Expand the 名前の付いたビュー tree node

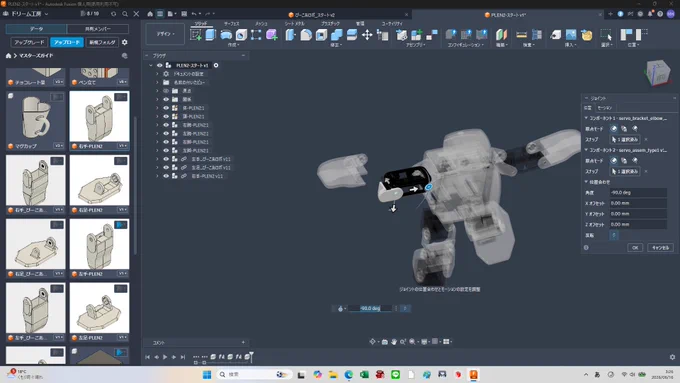coord(157,82)
